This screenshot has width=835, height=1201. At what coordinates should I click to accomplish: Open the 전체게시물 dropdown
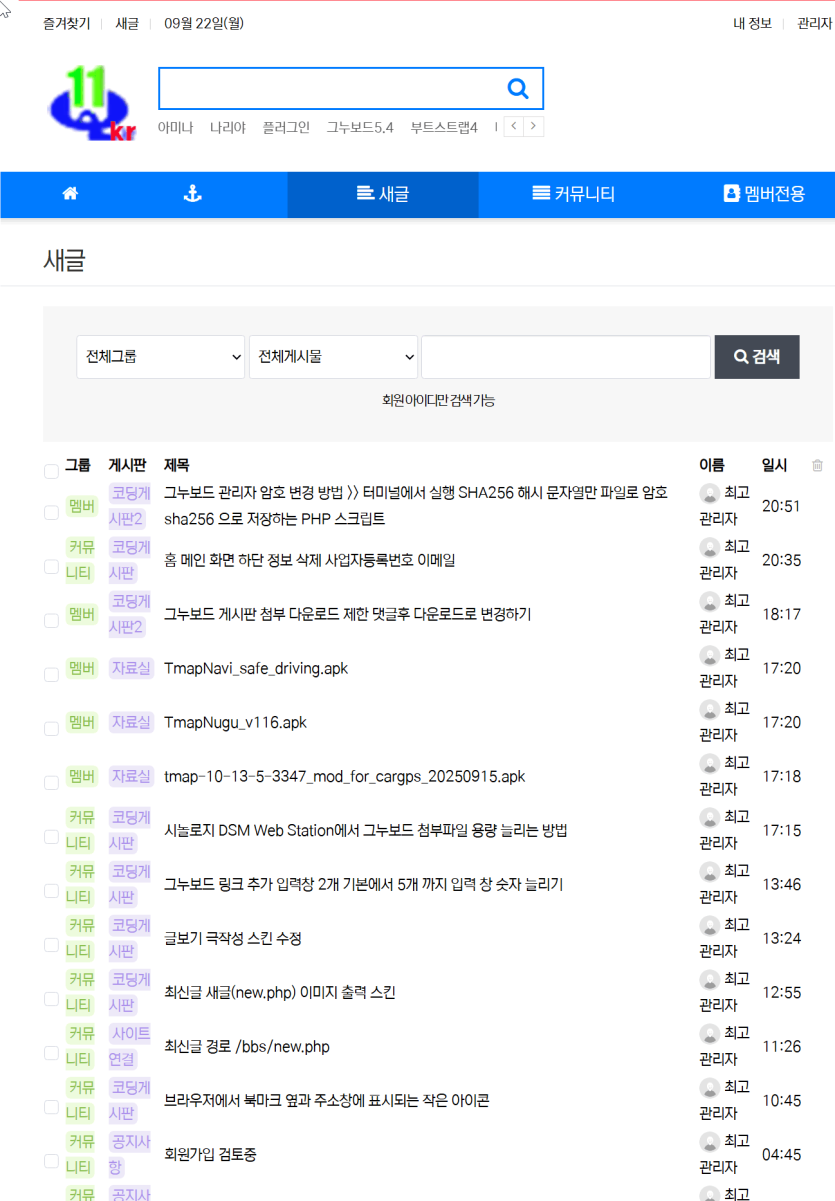click(333, 357)
